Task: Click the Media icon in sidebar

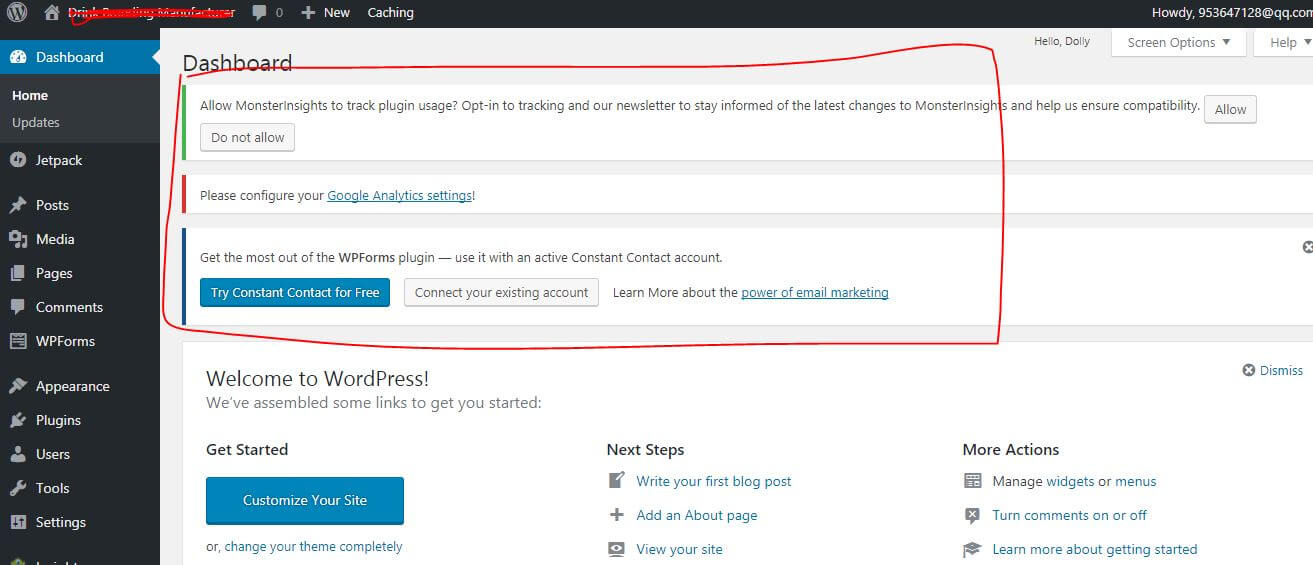Action: [x=18, y=239]
